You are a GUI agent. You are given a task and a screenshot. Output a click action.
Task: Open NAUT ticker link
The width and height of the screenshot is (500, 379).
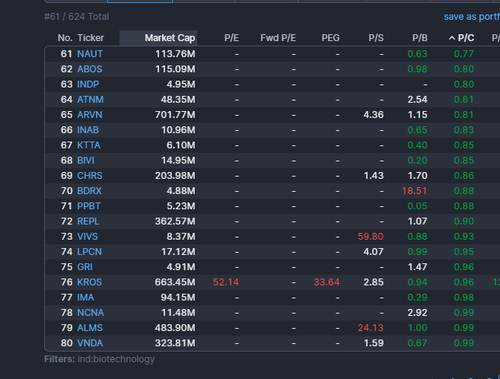click(90, 54)
